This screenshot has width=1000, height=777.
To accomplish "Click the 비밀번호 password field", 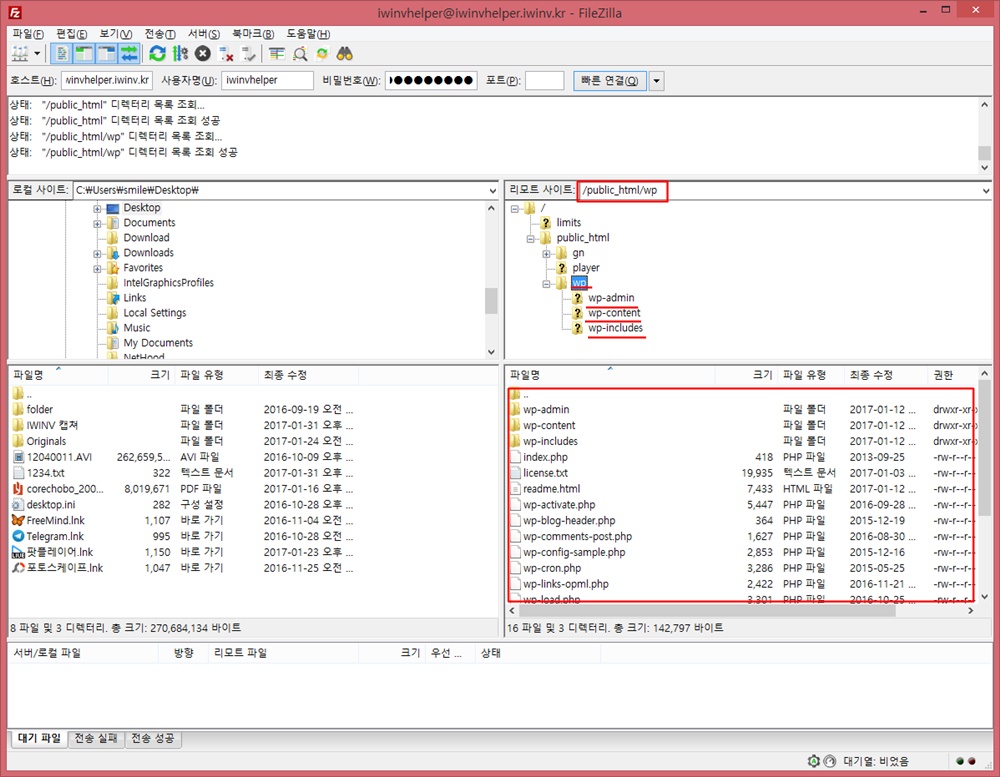I will [431, 80].
